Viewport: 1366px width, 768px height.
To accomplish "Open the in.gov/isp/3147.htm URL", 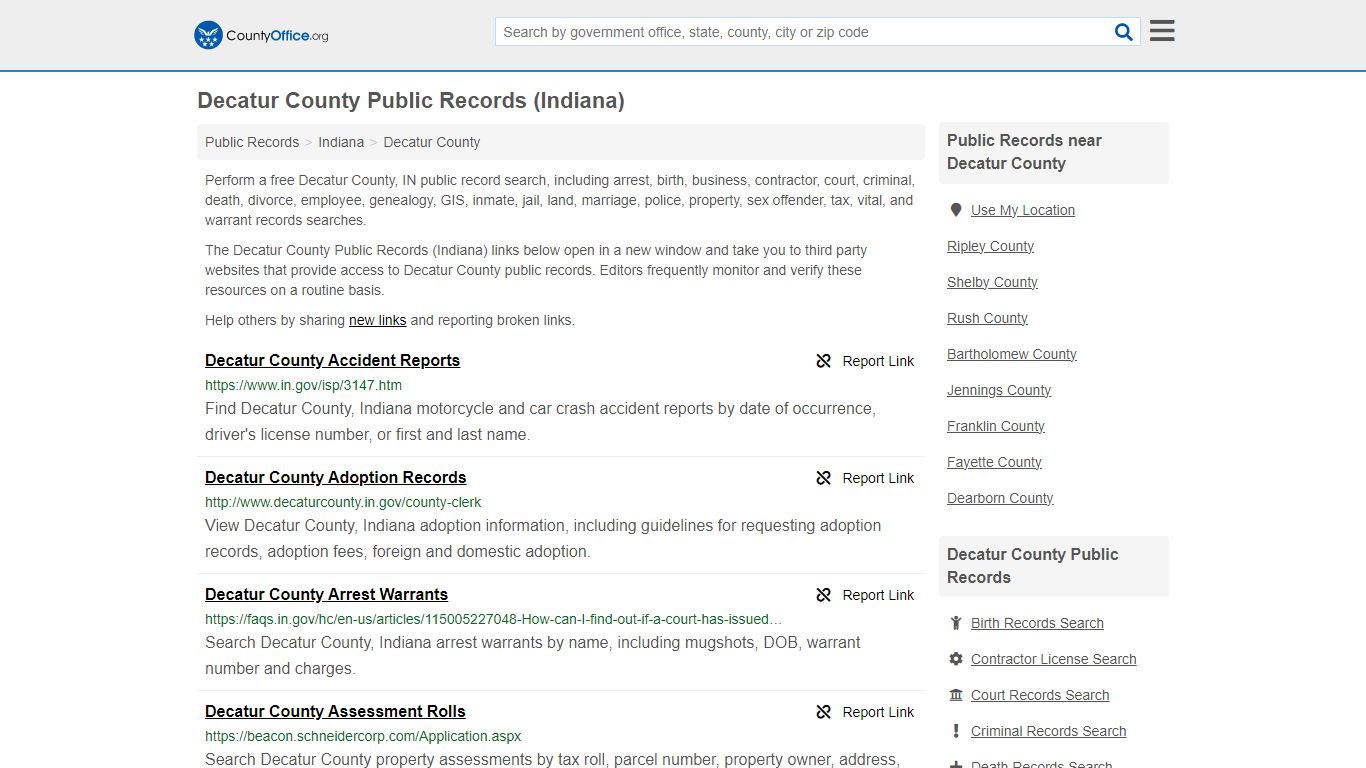I will (x=303, y=385).
